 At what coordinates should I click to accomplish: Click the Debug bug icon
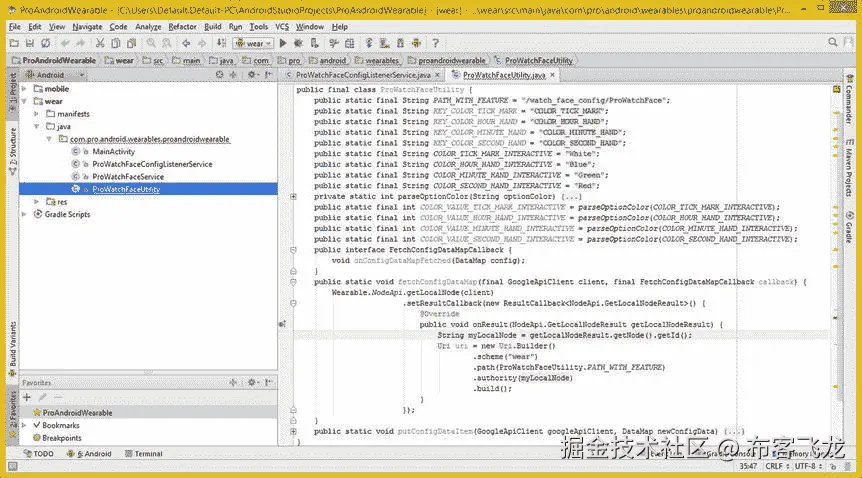299,43
